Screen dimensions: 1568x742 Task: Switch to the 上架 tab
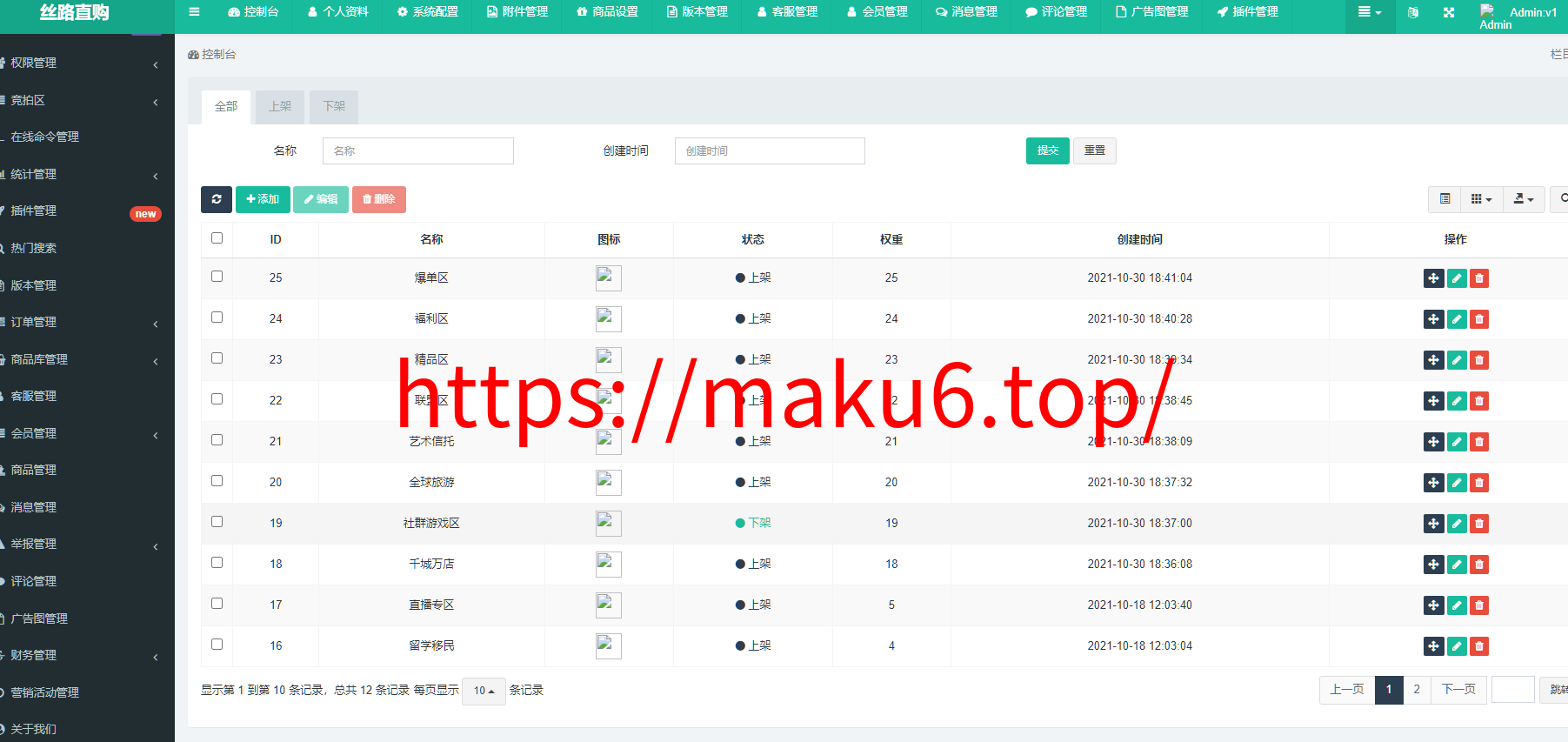point(280,106)
